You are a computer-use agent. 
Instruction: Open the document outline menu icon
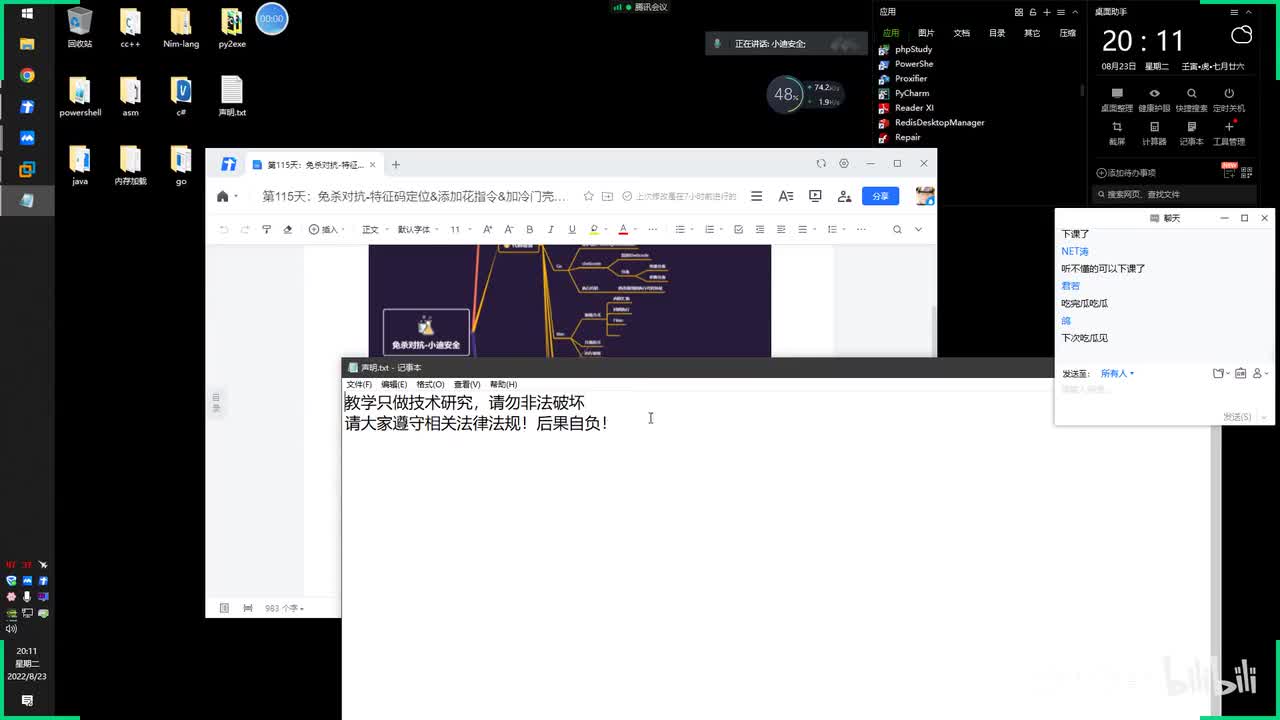coord(757,196)
